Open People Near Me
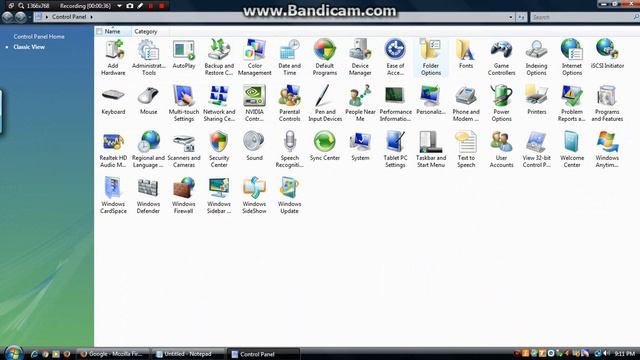The width and height of the screenshot is (640, 360). 360,104
